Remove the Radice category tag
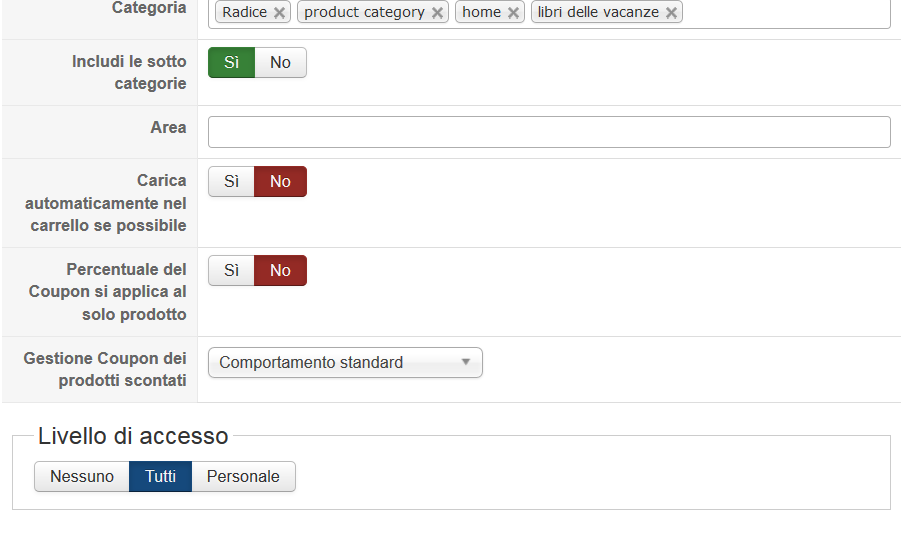911x536 pixels. pos(279,13)
